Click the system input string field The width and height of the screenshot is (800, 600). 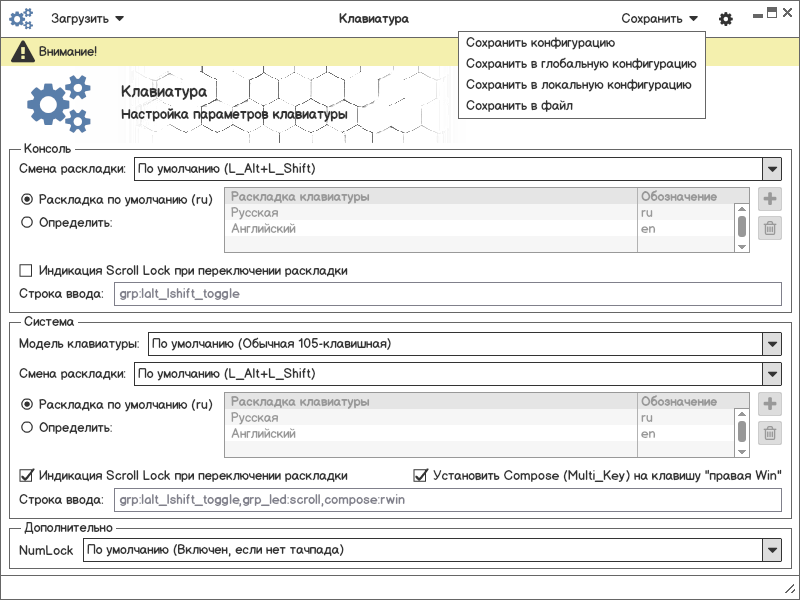click(x=447, y=499)
